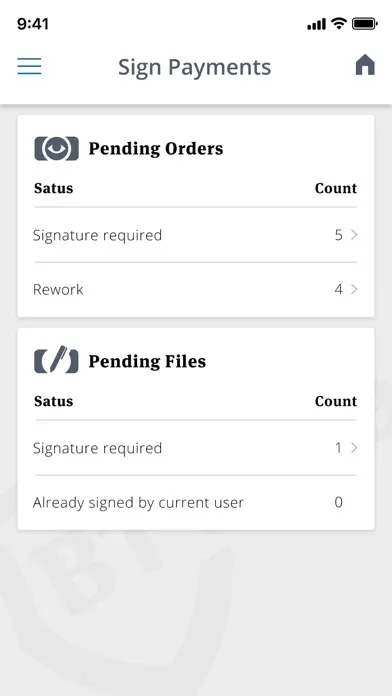
Task: Expand the Rework row chevron
Action: (x=354, y=289)
